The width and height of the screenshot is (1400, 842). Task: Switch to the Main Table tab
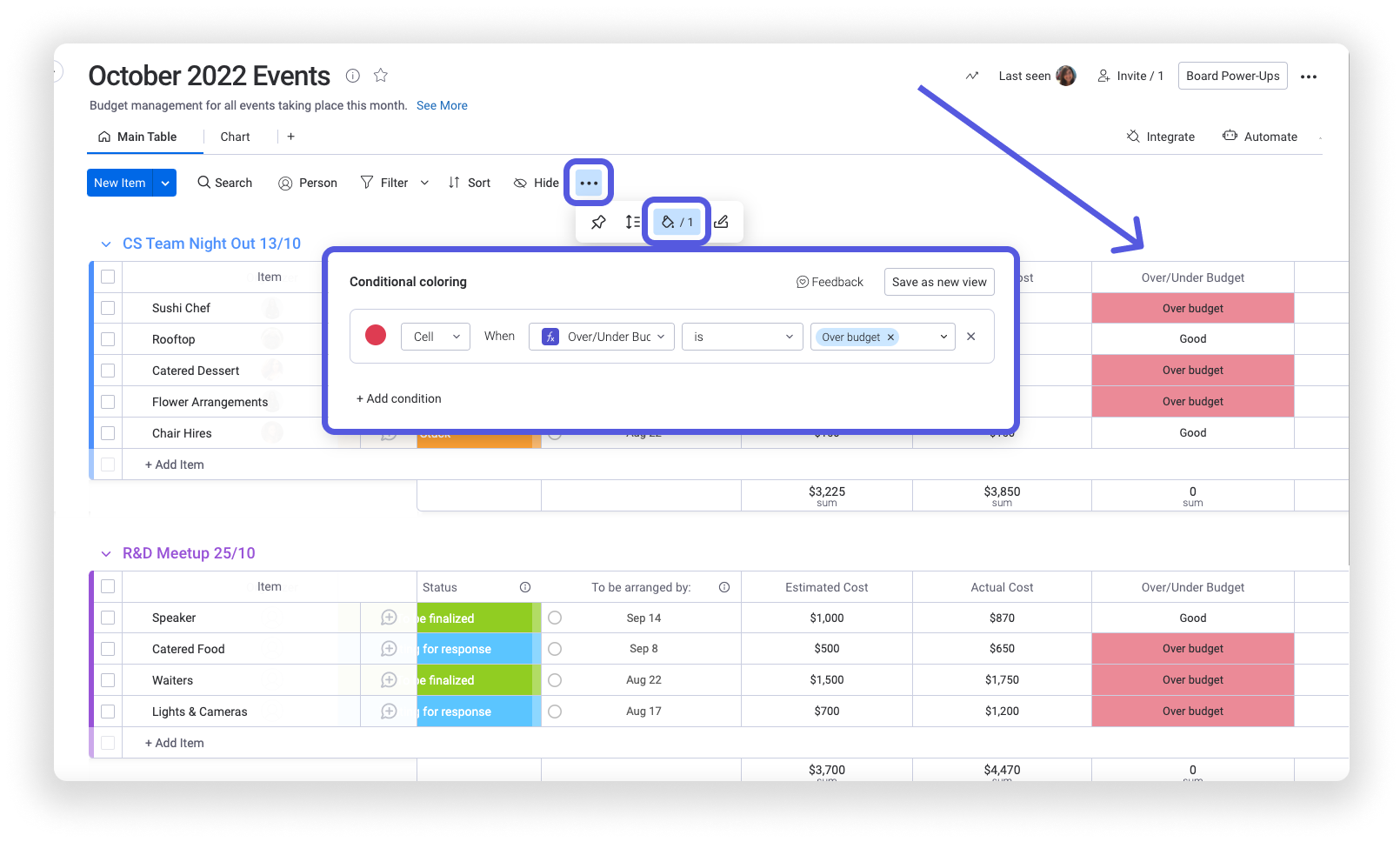[x=137, y=137]
